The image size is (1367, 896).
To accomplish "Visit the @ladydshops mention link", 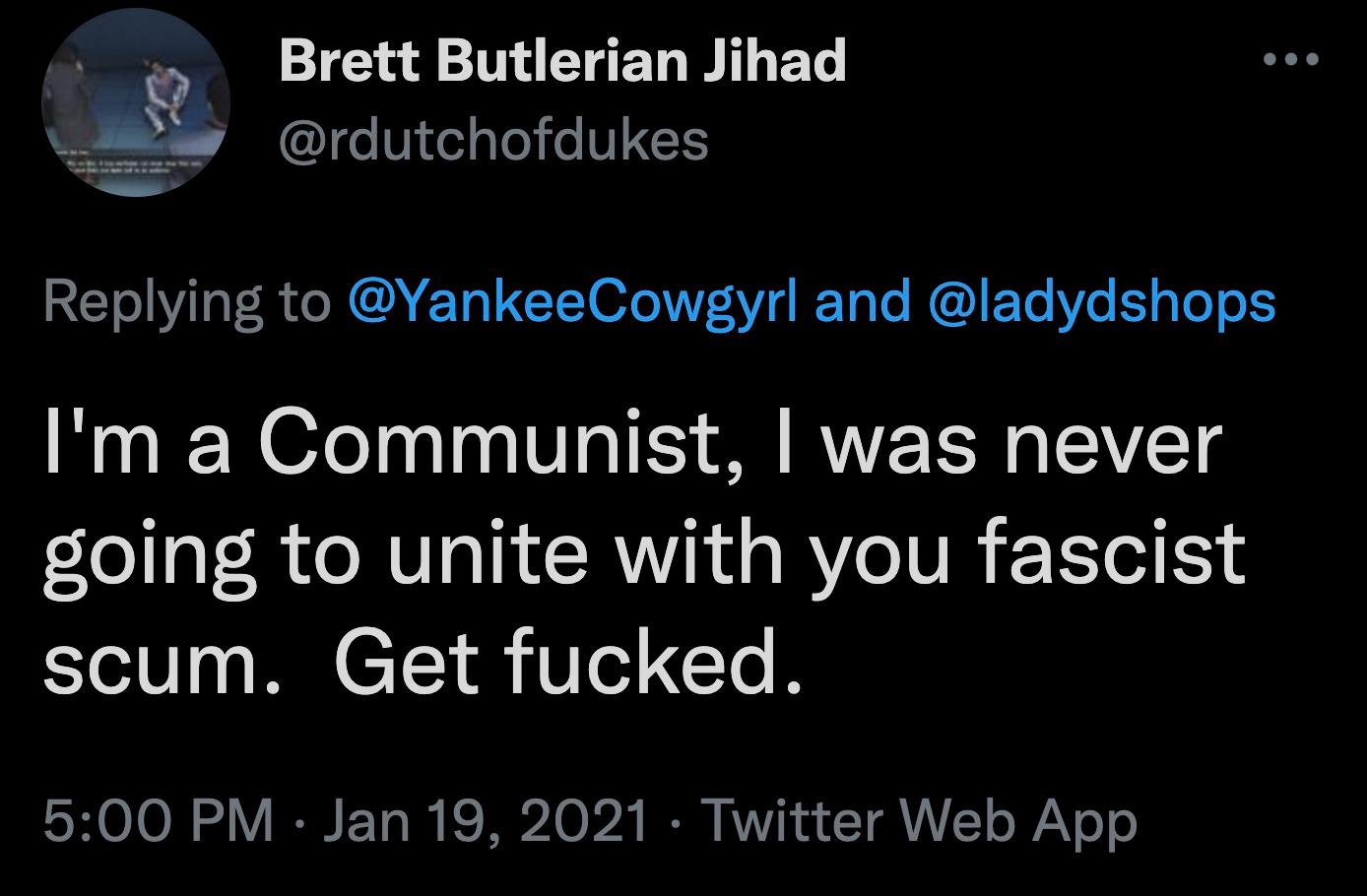I will [1100, 302].
